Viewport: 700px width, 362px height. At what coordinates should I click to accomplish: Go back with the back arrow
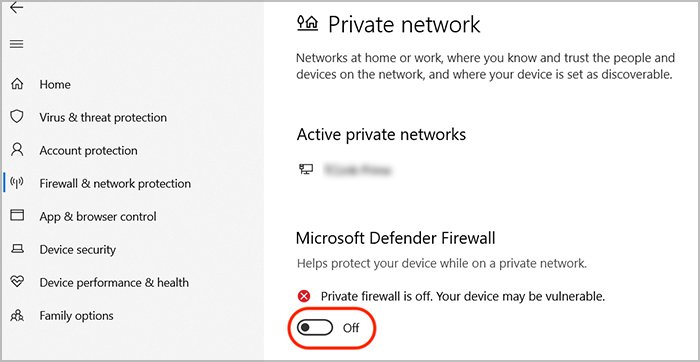17,8
